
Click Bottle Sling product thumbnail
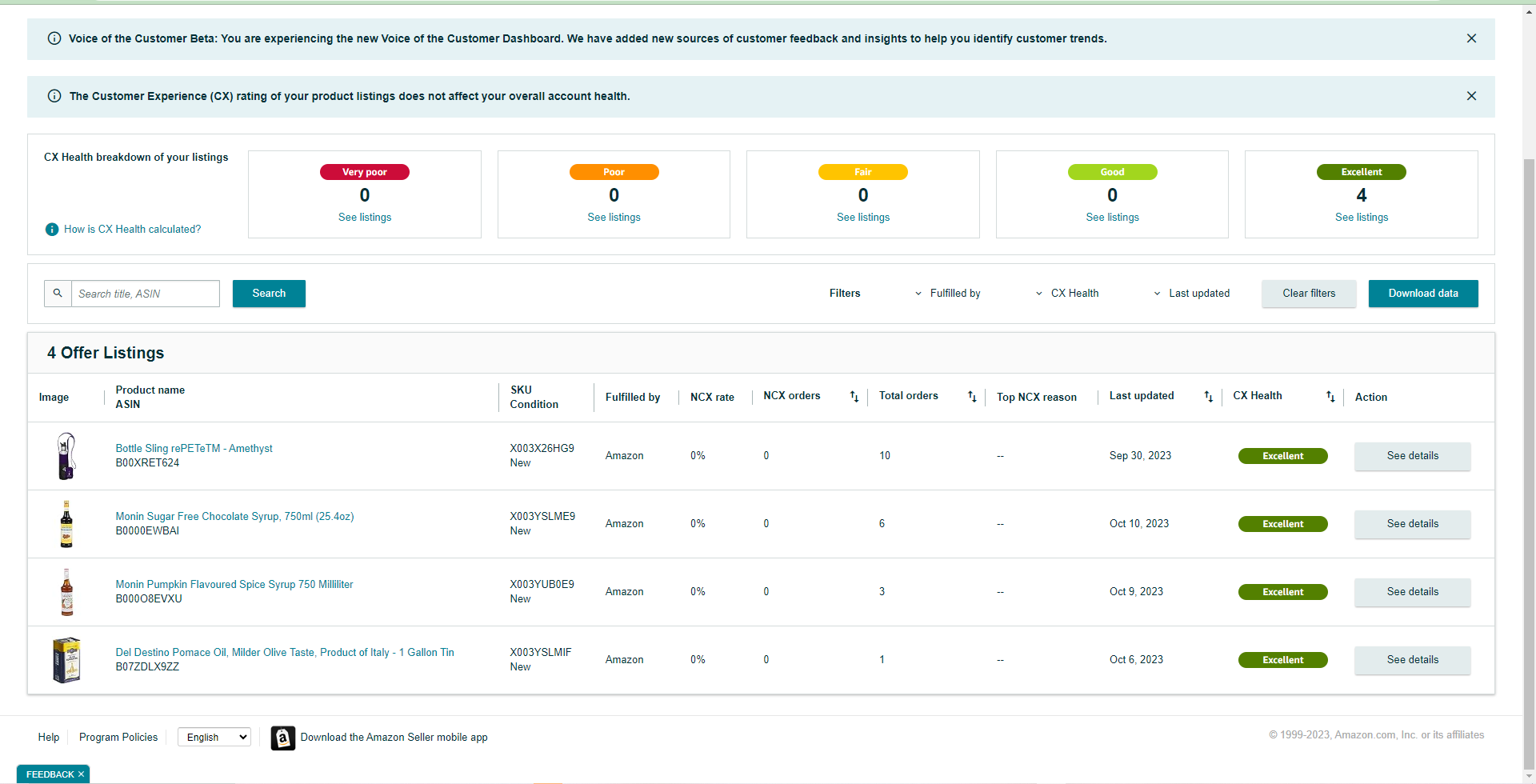click(x=66, y=456)
